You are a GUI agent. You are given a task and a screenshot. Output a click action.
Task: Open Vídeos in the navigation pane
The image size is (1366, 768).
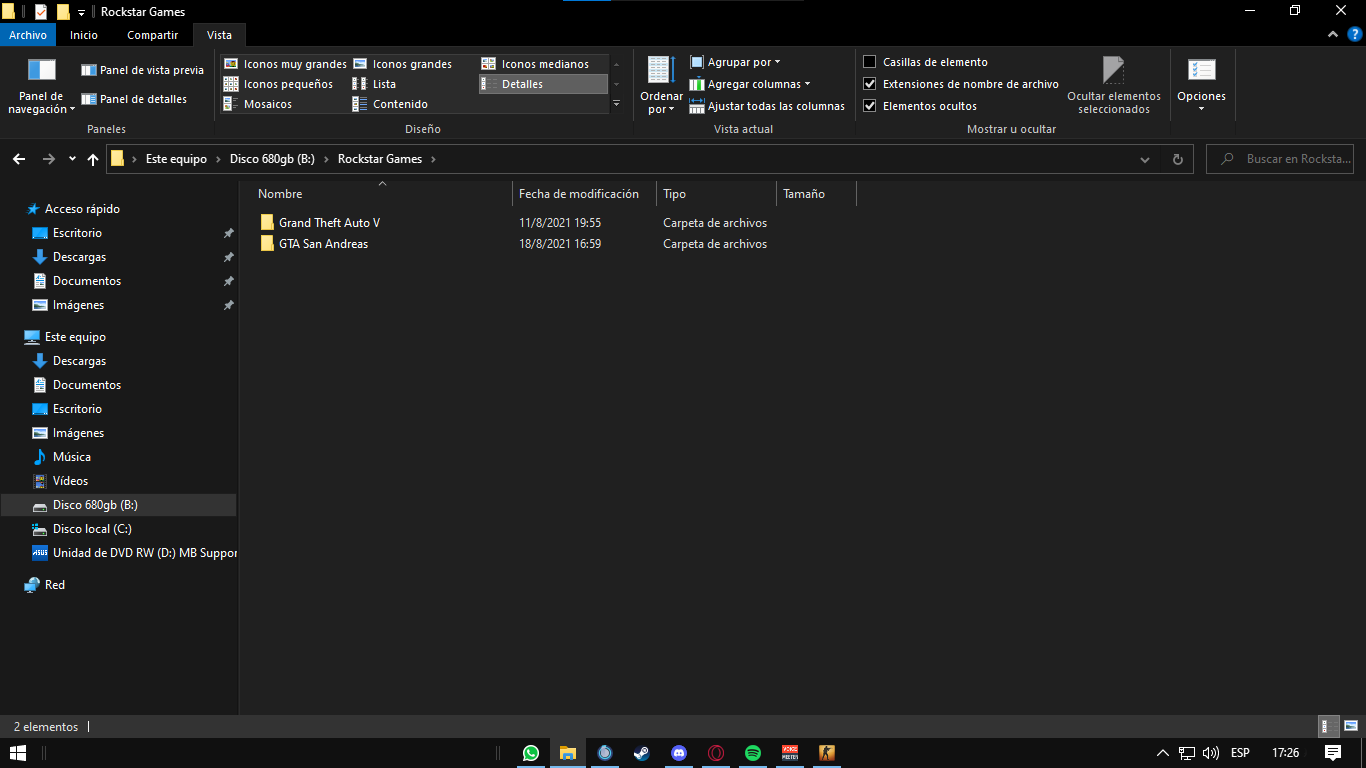click(70, 481)
